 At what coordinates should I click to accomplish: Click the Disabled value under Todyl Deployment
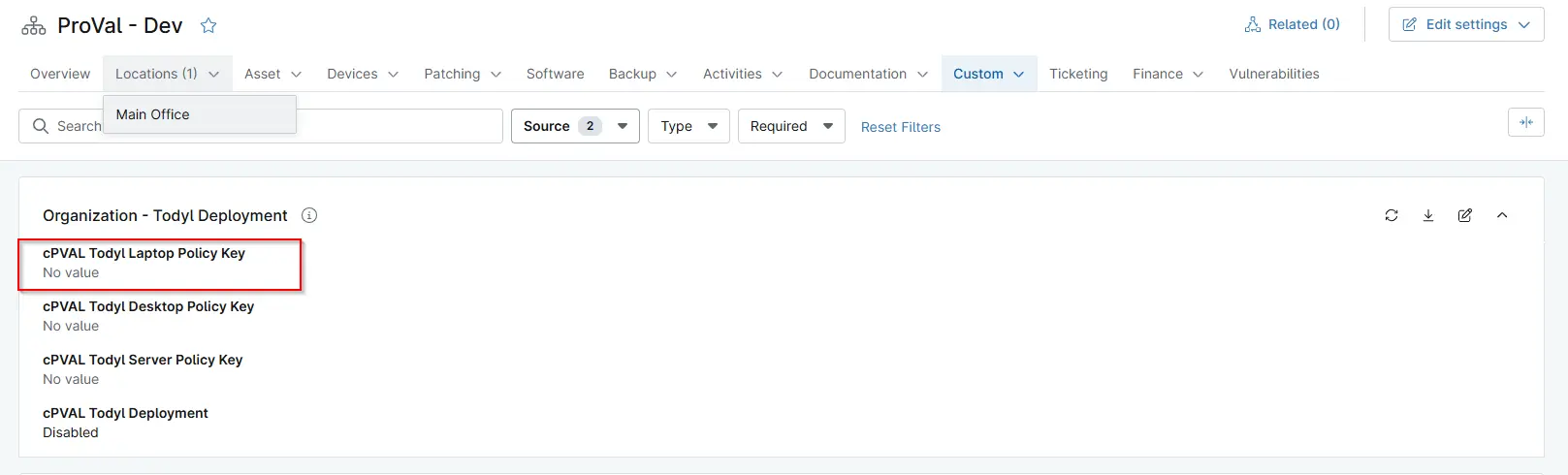tap(71, 432)
